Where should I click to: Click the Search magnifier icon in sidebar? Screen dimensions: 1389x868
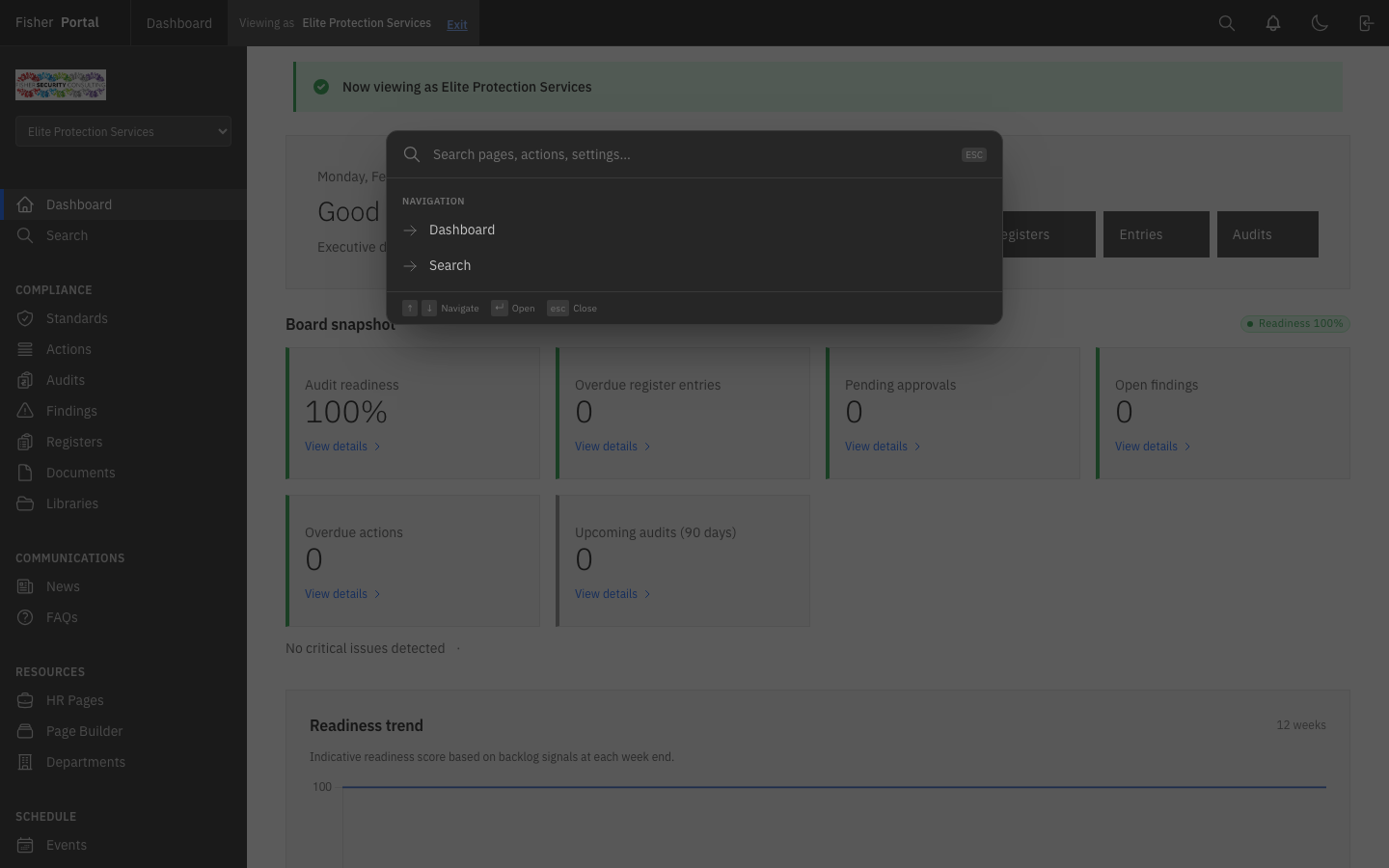(25, 235)
